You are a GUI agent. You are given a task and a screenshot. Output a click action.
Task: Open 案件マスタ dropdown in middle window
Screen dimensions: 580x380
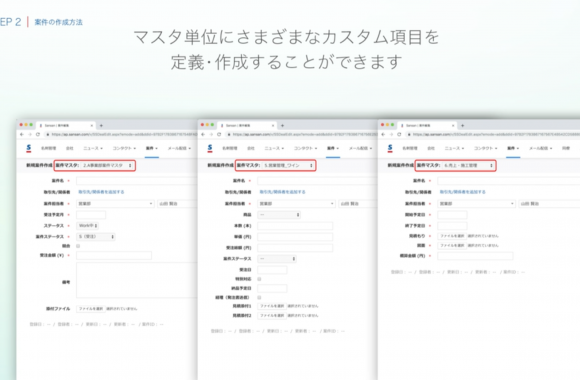[x=288, y=165]
